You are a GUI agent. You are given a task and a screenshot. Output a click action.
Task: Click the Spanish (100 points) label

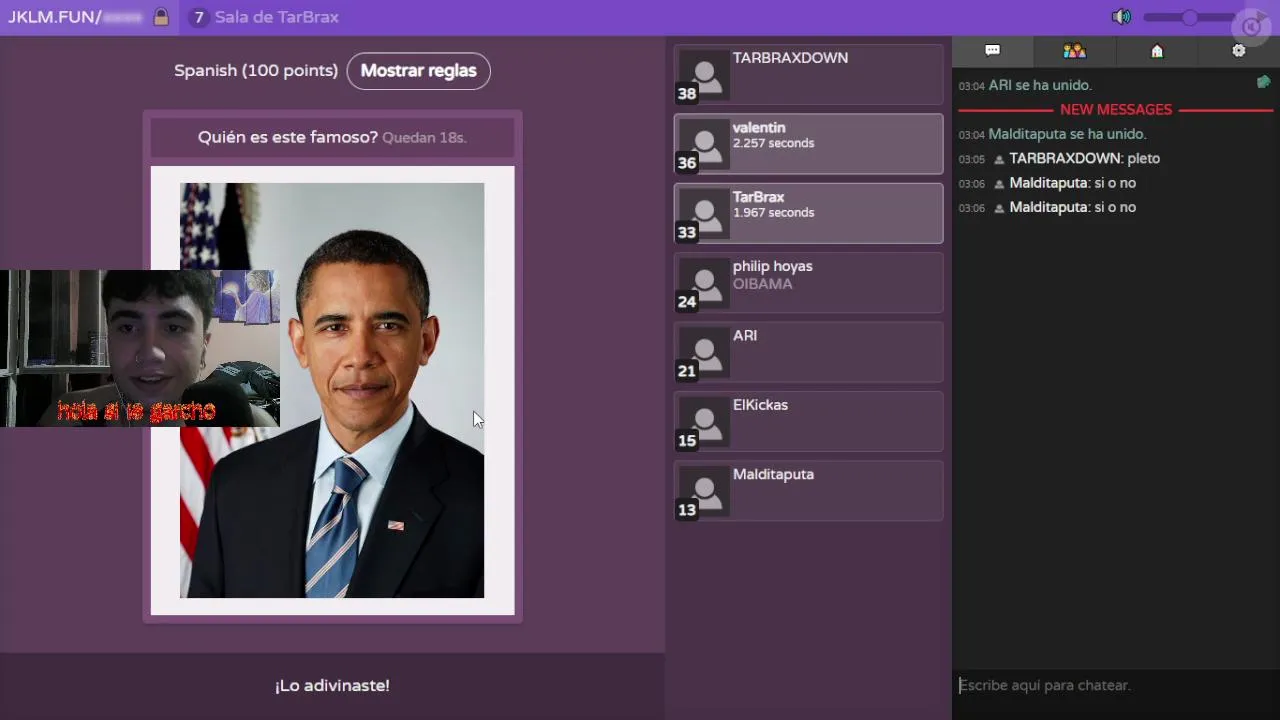256,71
